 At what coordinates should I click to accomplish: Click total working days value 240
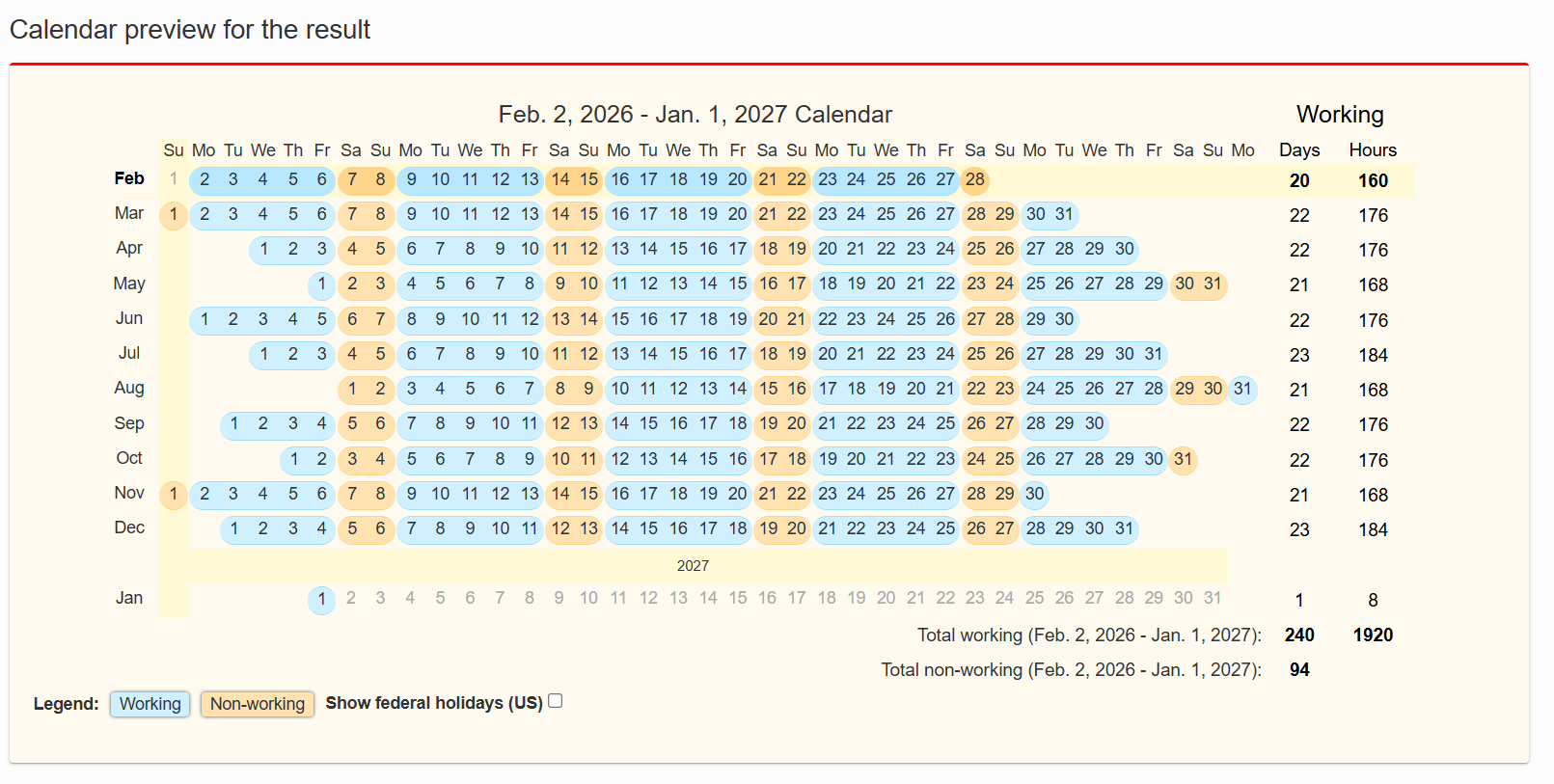1298,635
